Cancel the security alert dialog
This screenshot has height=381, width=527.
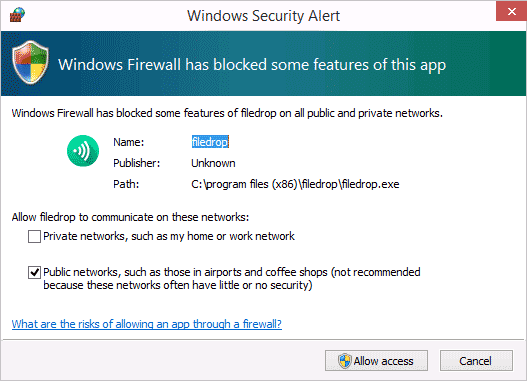476,361
